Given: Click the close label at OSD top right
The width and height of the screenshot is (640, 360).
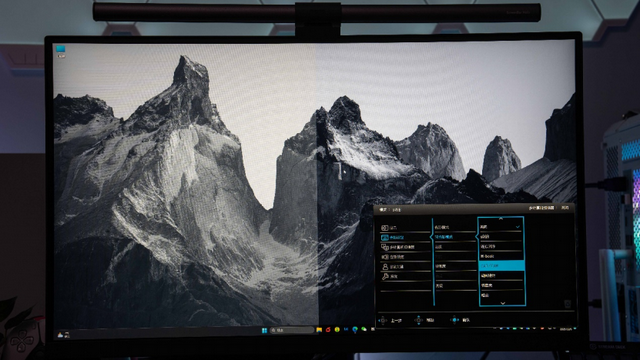Looking at the screenshot, I should click(x=565, y=208).
